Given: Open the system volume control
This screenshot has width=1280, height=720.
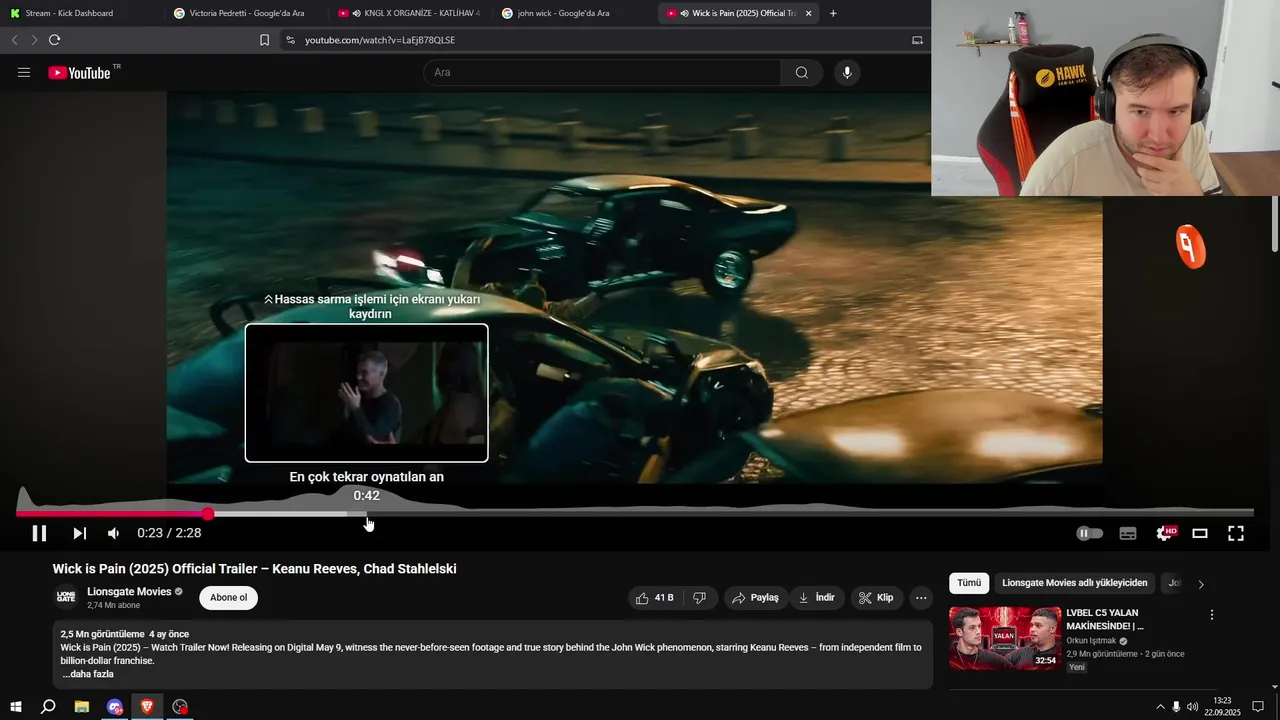Looking at the screenshot, I should 1192,707.
